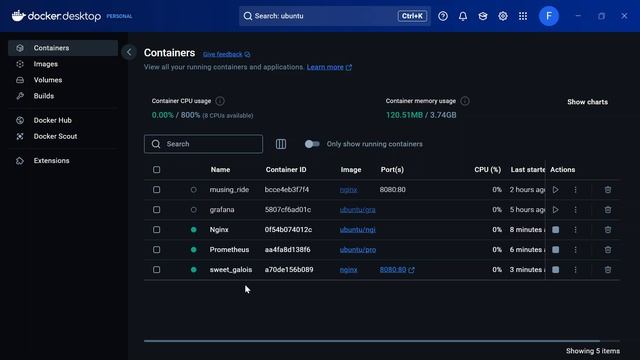The width and height of the screenshot is (640, 360).
Task: Open the Prometheus container name
Action: tap(229, 250)
